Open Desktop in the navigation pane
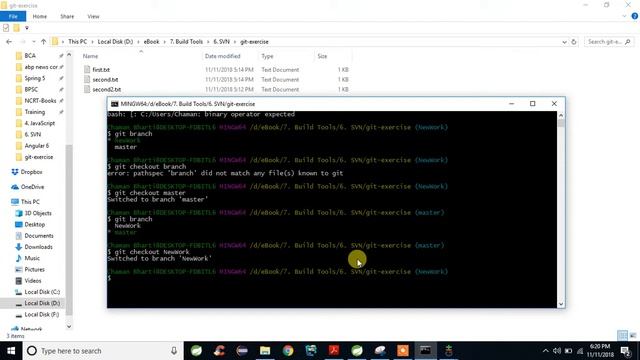 tap(34, 224)
